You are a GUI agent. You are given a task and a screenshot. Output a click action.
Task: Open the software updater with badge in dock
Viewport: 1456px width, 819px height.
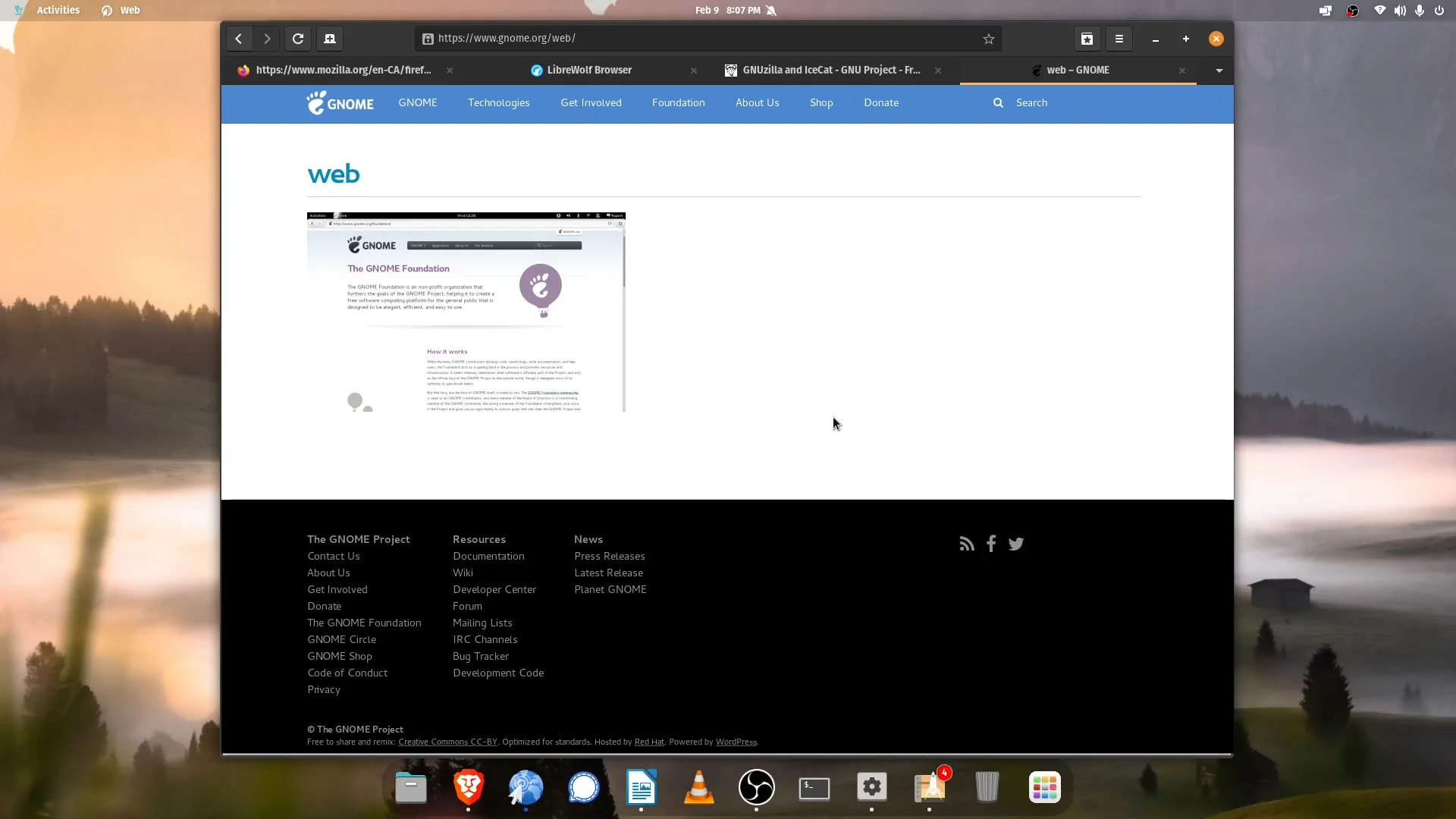[930, 788]
